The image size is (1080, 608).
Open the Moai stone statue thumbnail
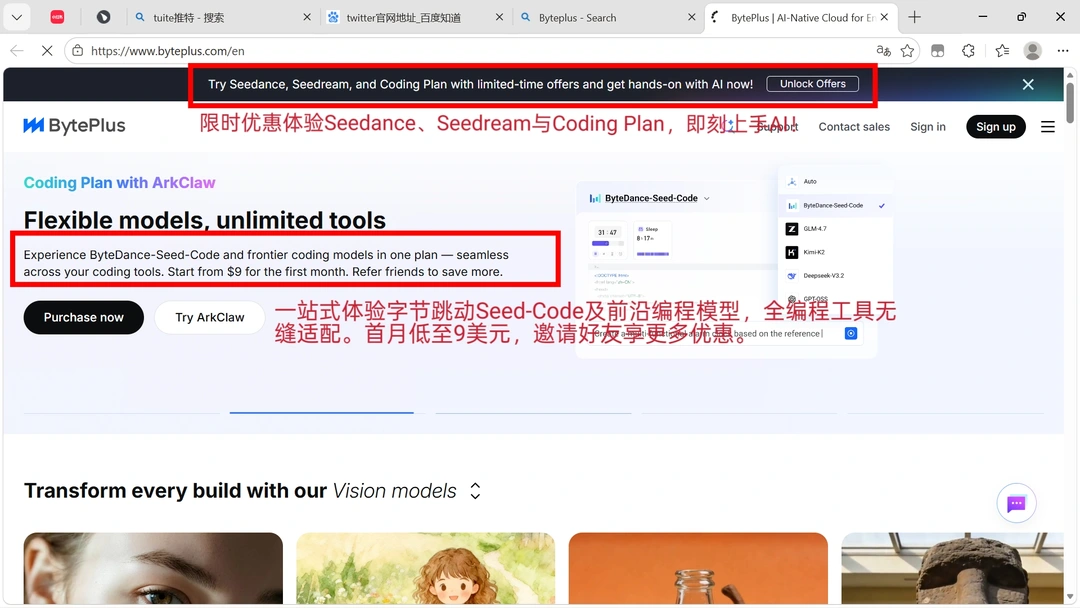click(953, 569)
